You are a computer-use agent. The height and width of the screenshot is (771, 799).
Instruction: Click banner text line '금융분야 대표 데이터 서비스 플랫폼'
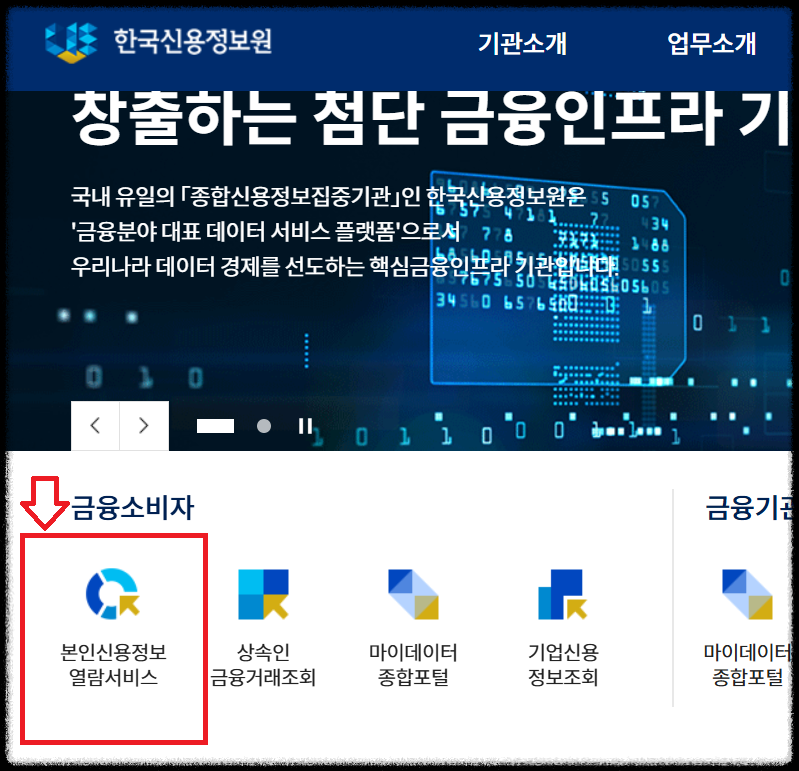(x=265, y=232)
